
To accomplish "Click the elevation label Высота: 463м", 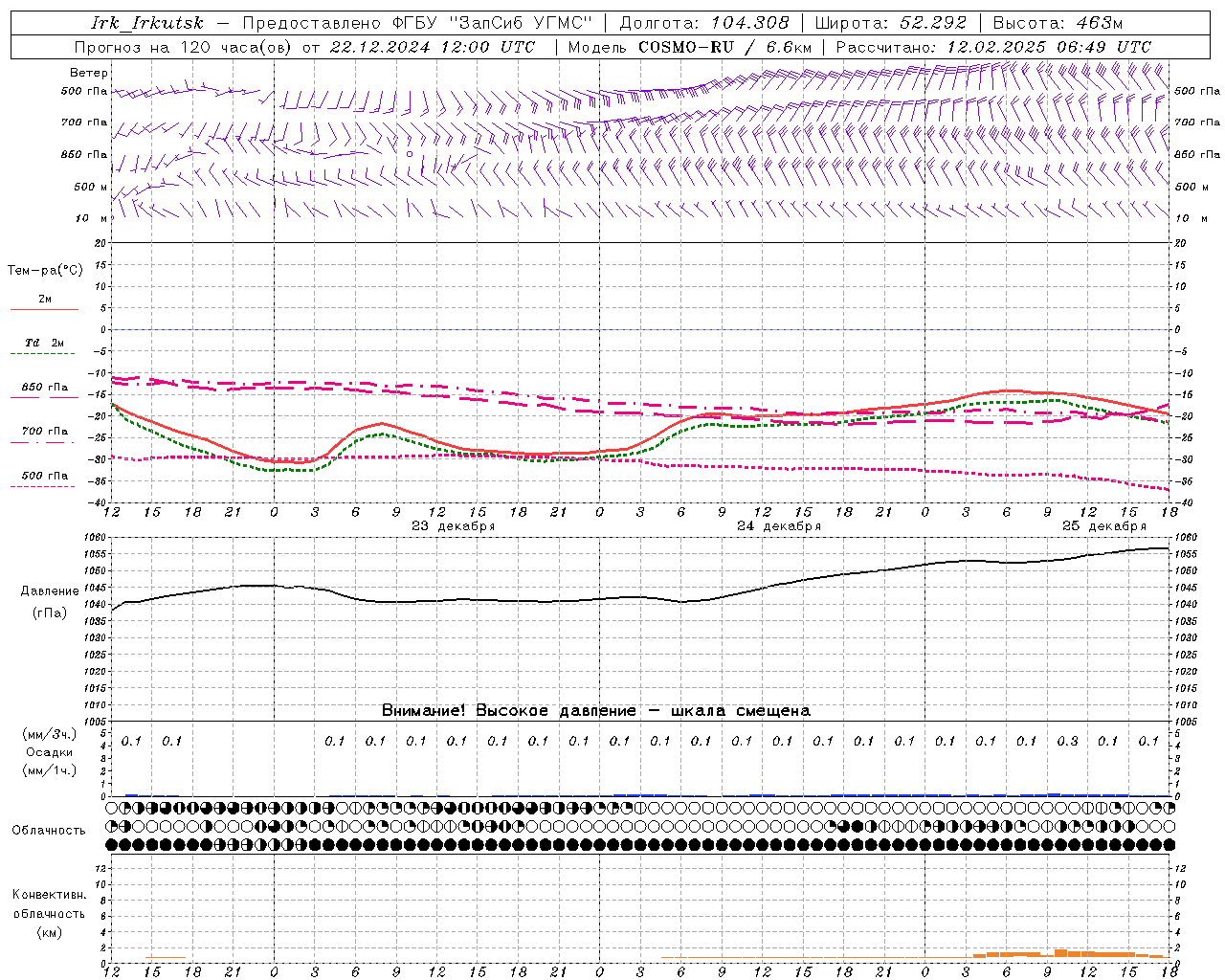I will 1058,23.
